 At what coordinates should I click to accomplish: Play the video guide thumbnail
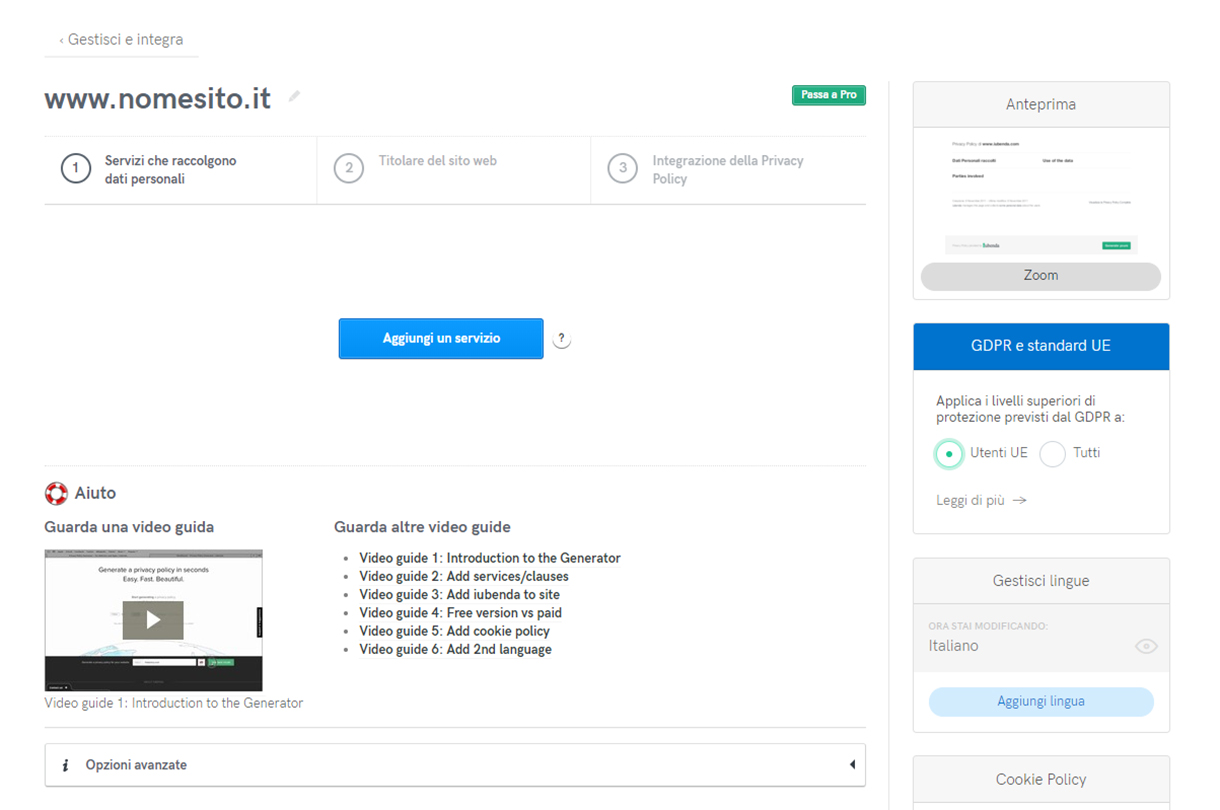coord(153,620)
